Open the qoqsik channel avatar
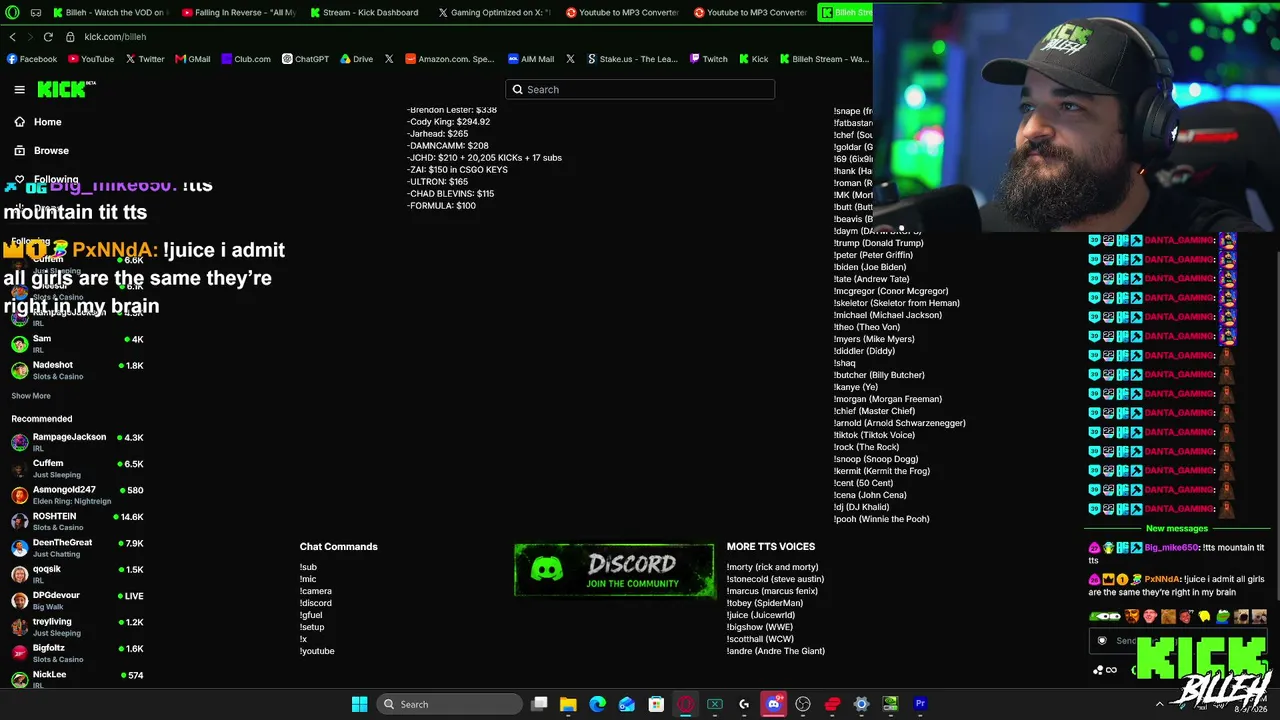Image resolution: width=1280 pixels, height=720 pixels. point(19,574)
